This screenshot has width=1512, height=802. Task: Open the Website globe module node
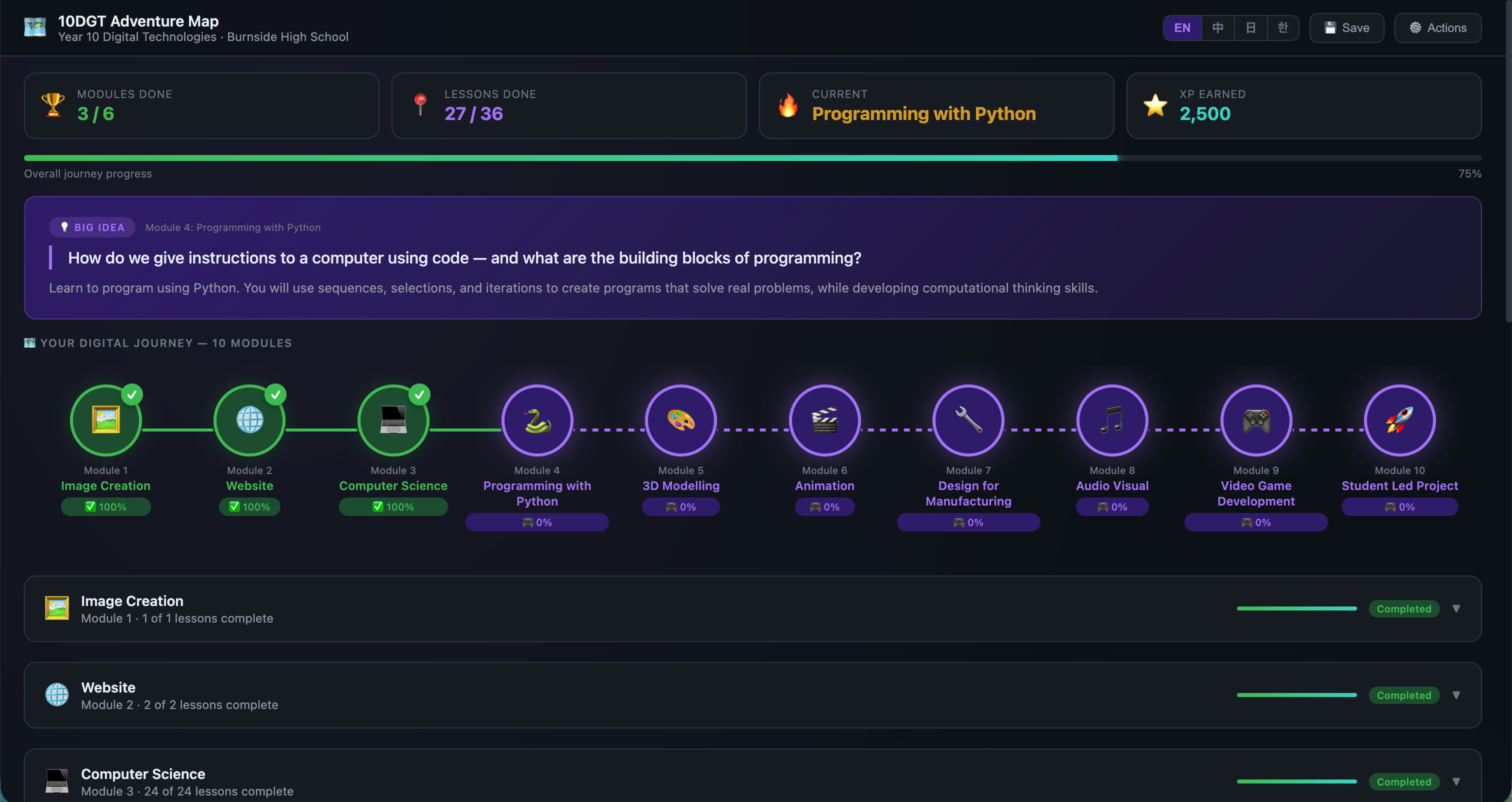249,420
